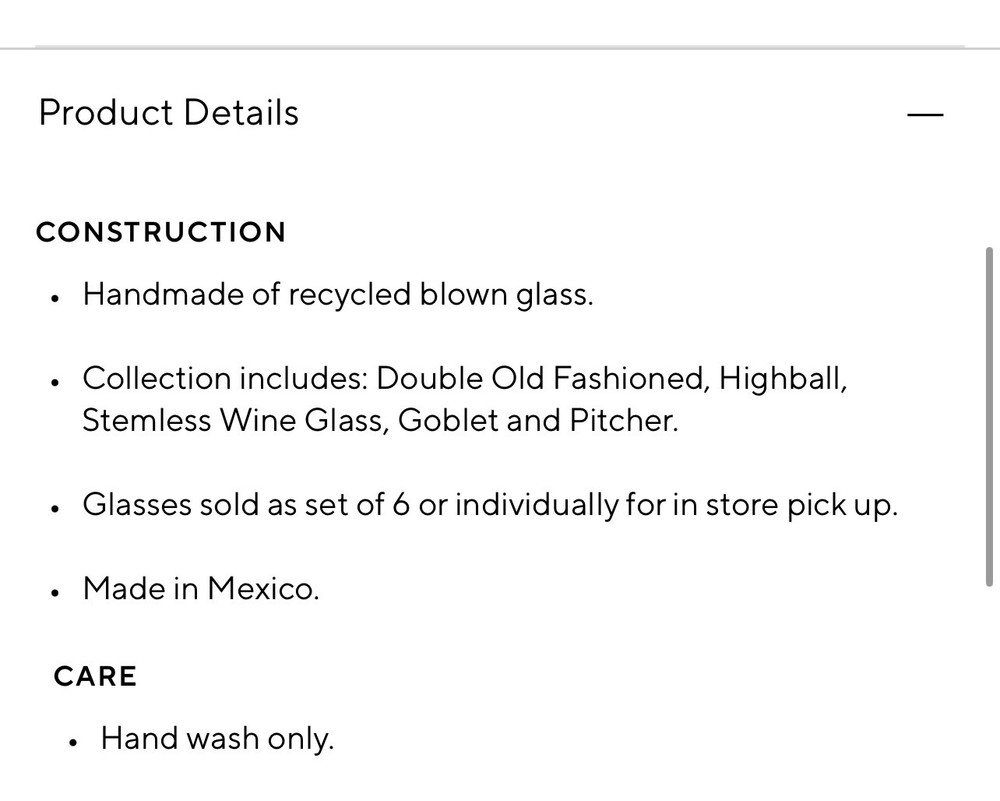Click the bullet before 'Hand wash only'
The height and width of the screenshot is (801, 1000).
point(74,742)
